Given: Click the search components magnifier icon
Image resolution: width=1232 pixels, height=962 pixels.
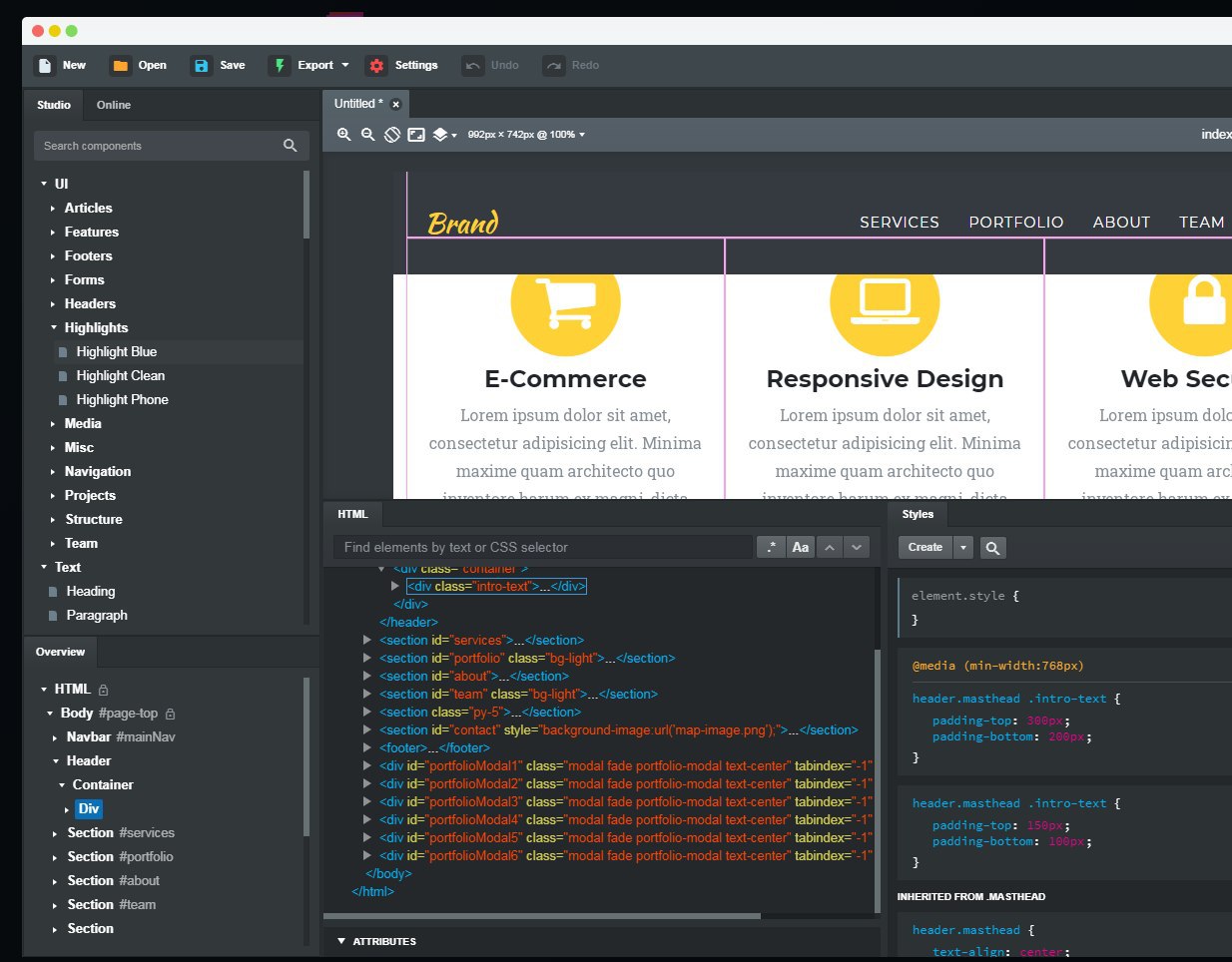Looking at the screenshot, I should tap(291, 146).
